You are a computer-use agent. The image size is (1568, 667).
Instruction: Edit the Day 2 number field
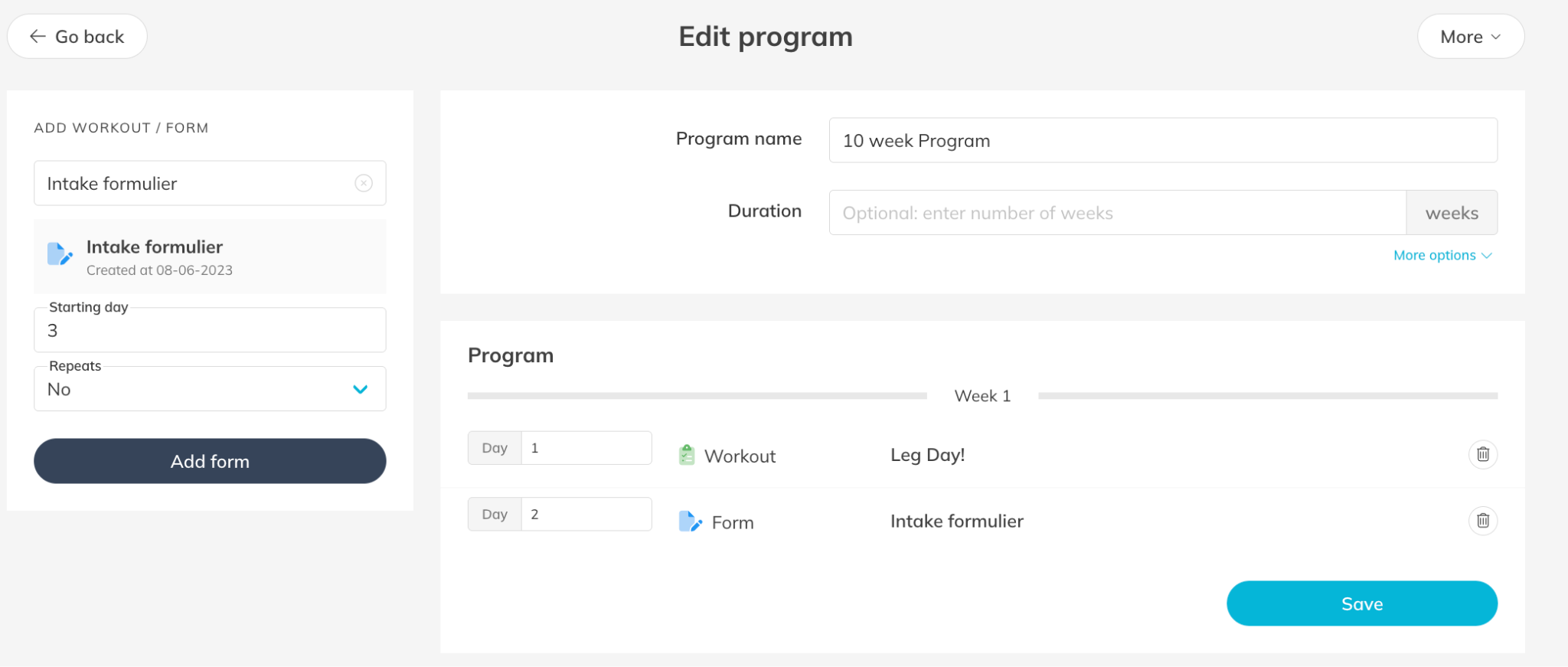coord(586,515)
